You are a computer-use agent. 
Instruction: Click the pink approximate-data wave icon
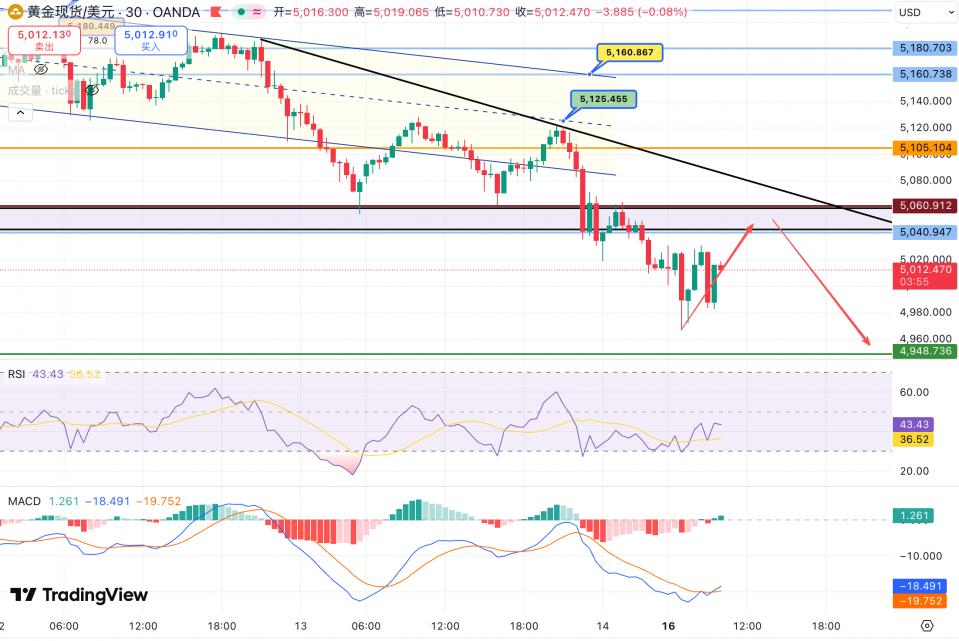coord(257,12)
